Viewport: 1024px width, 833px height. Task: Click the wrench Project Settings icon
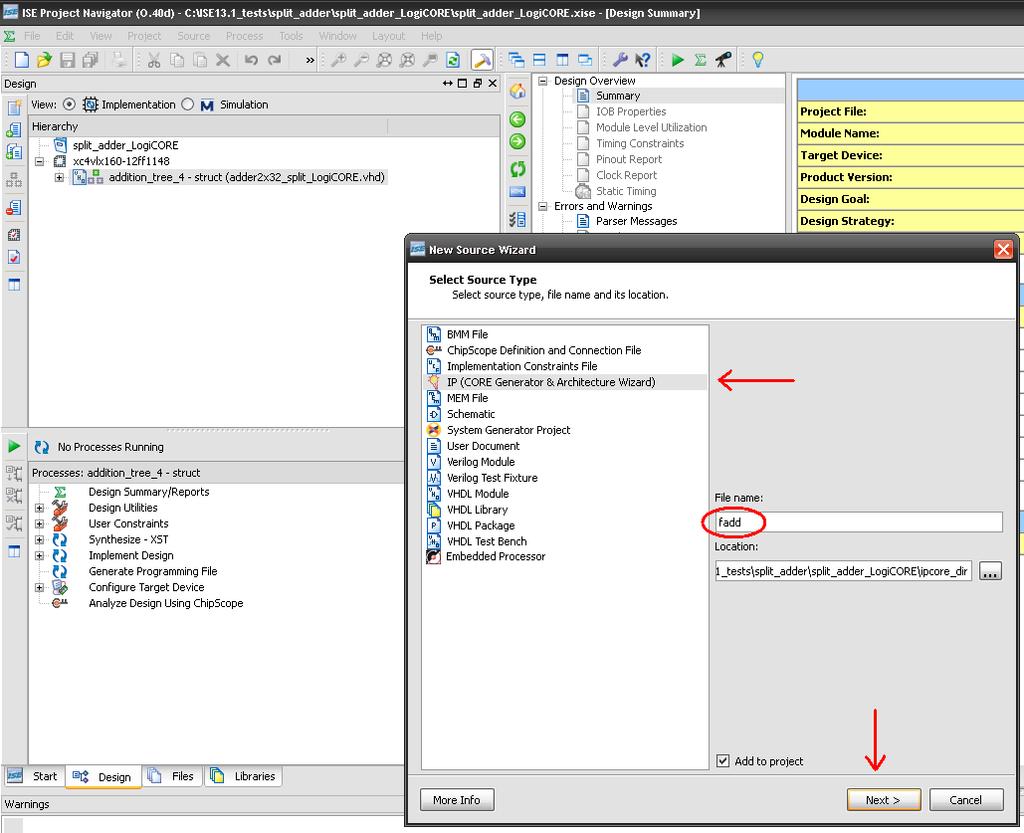(x=619, y=60)
